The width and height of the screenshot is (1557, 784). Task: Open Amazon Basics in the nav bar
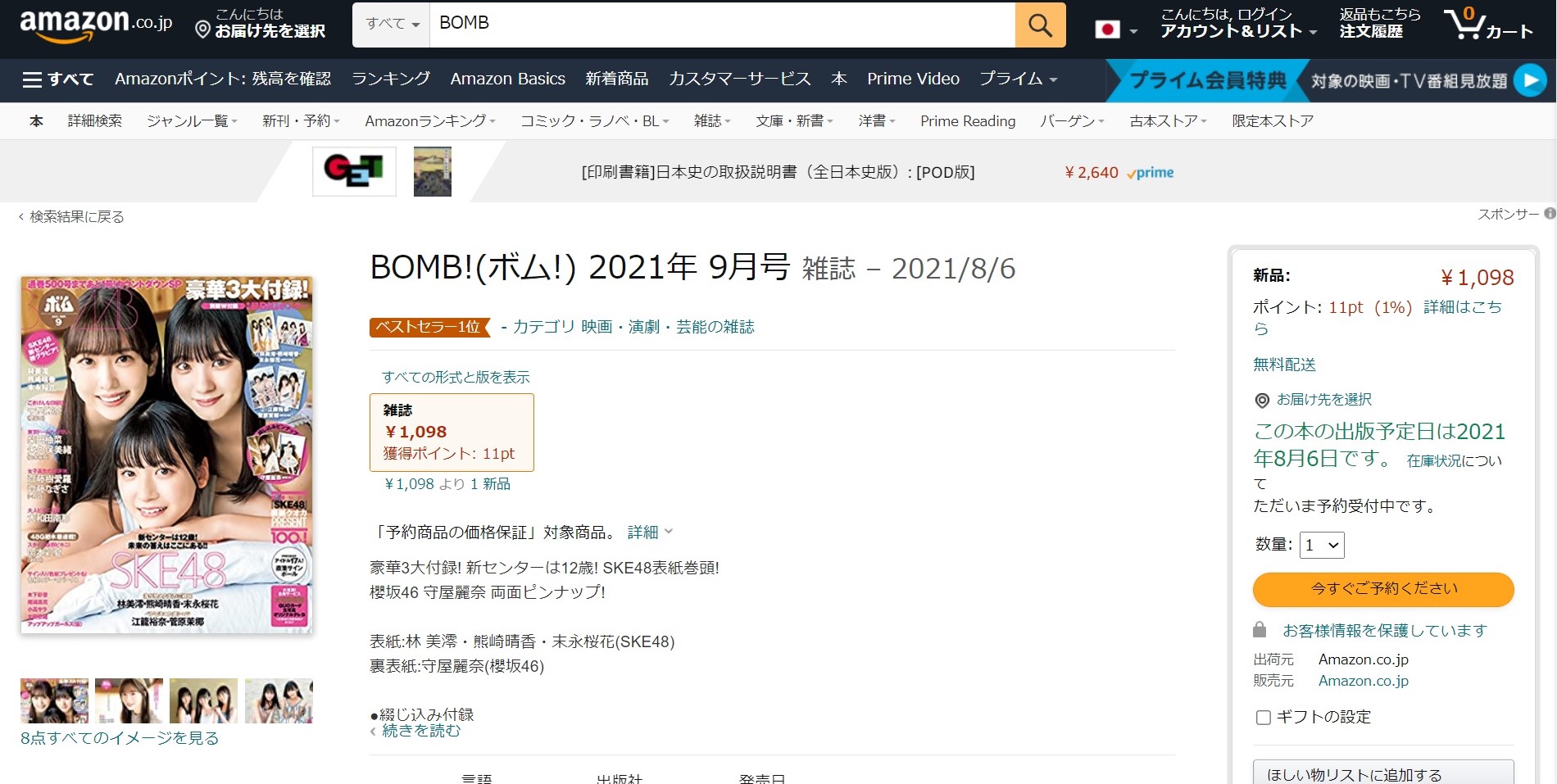[508, 79]
